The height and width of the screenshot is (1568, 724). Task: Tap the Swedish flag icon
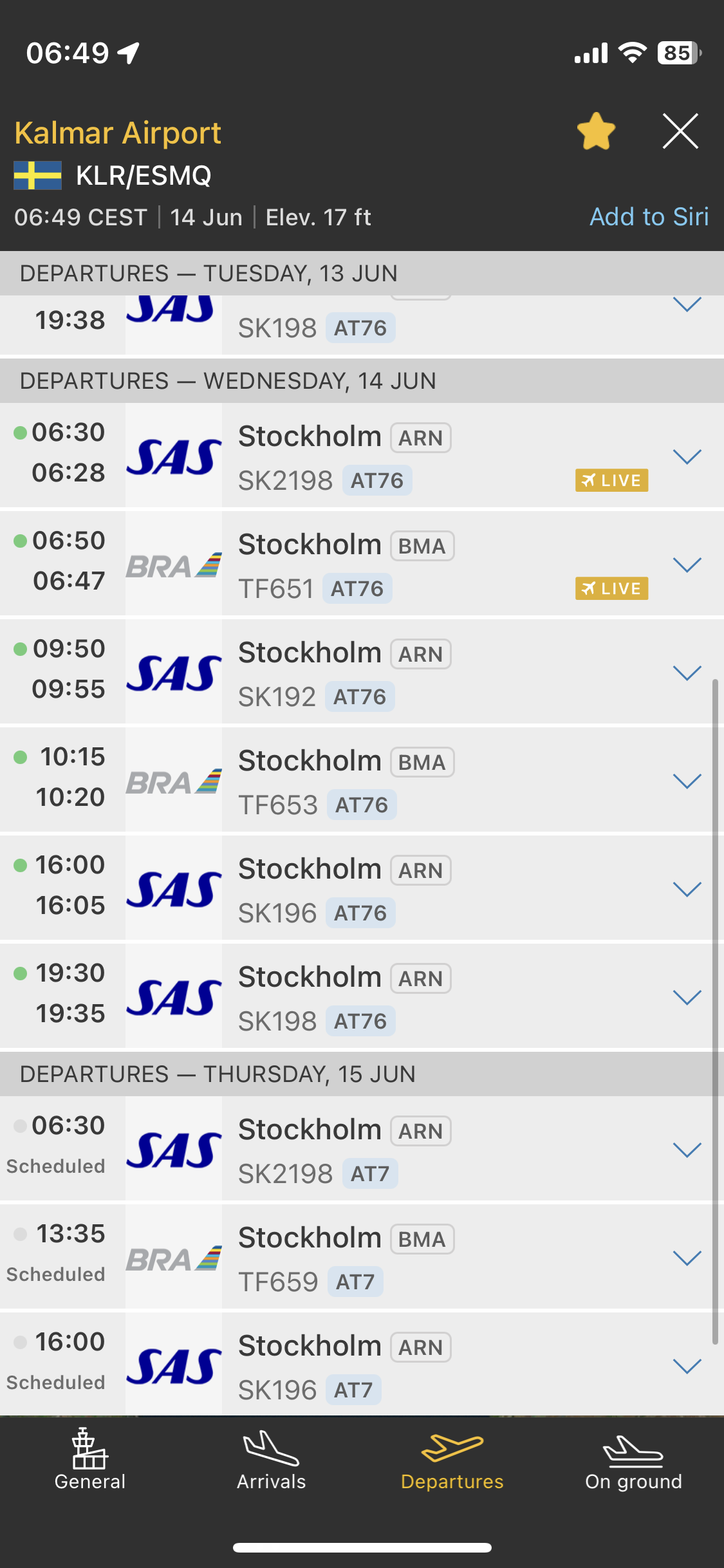tap(38, 176)
